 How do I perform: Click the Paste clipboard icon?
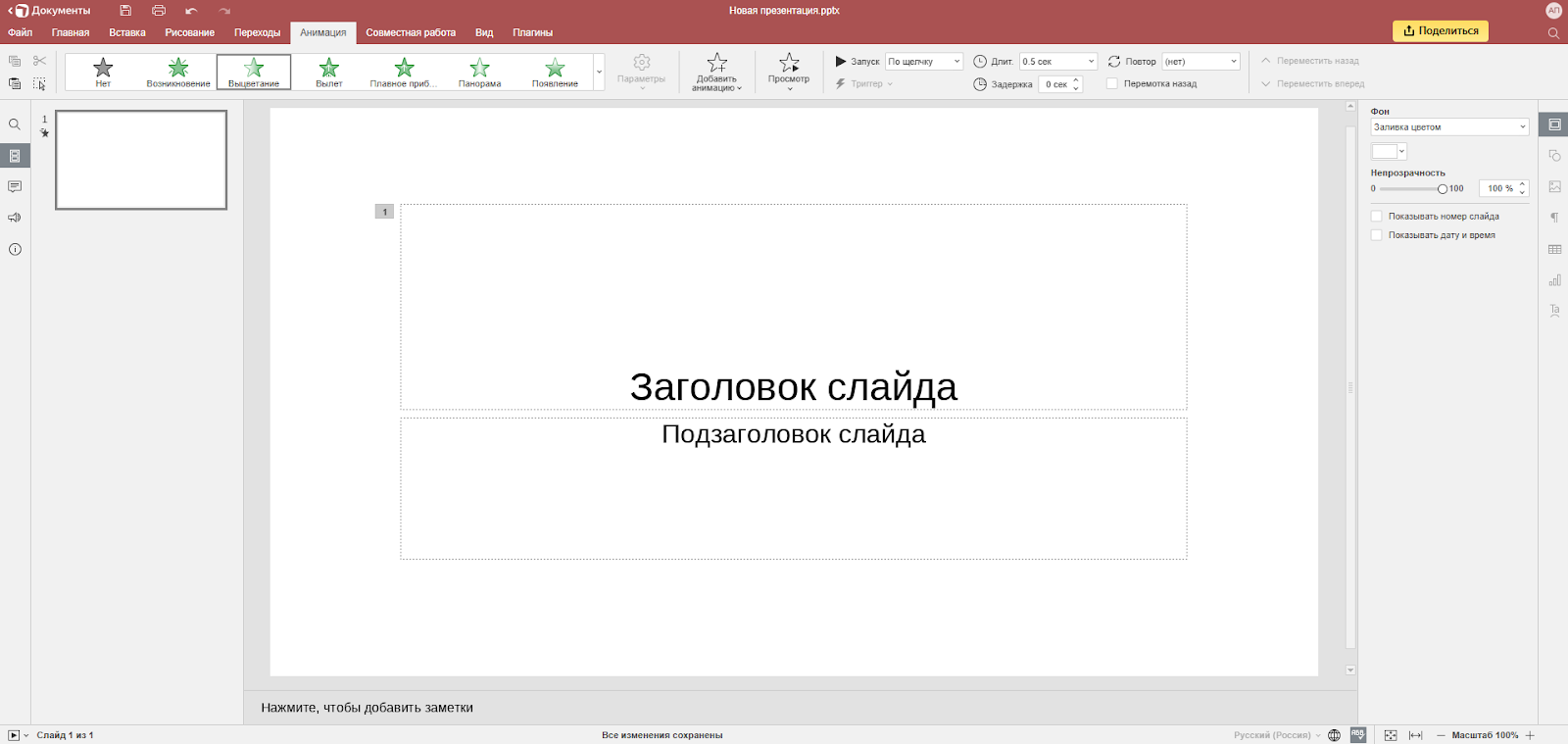[15, 84]
